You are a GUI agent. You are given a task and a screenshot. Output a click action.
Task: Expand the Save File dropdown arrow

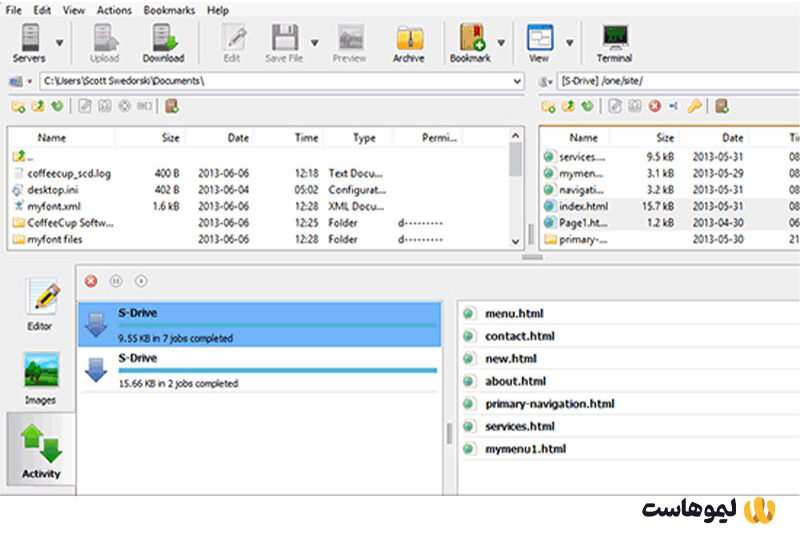click(315, 43)
